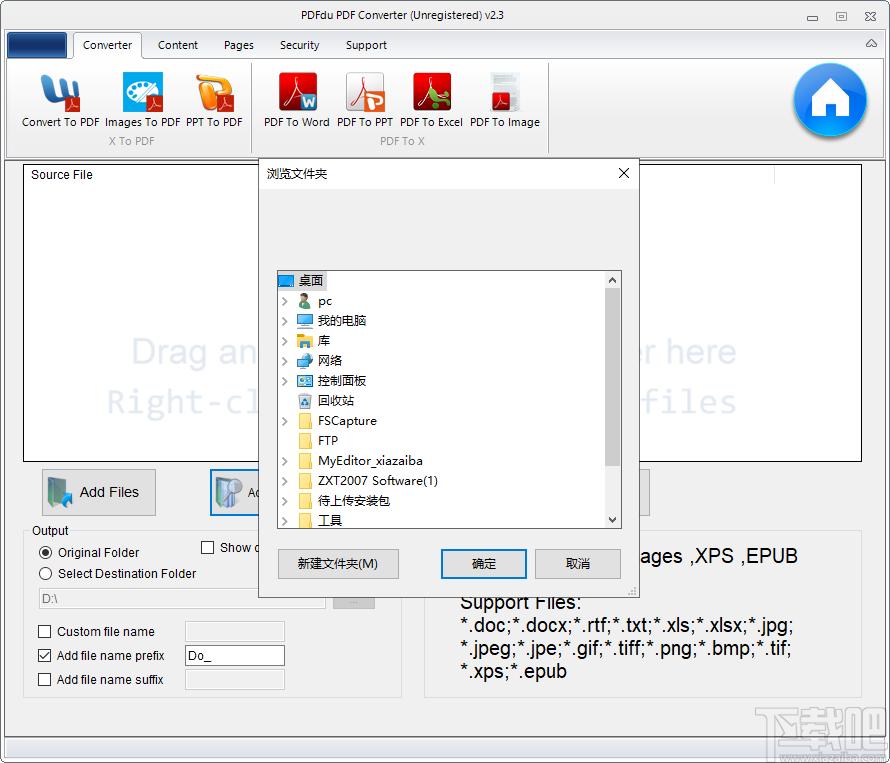Expand the 网络 tree node
890x763 pixels.
click(x=285, y=360)
